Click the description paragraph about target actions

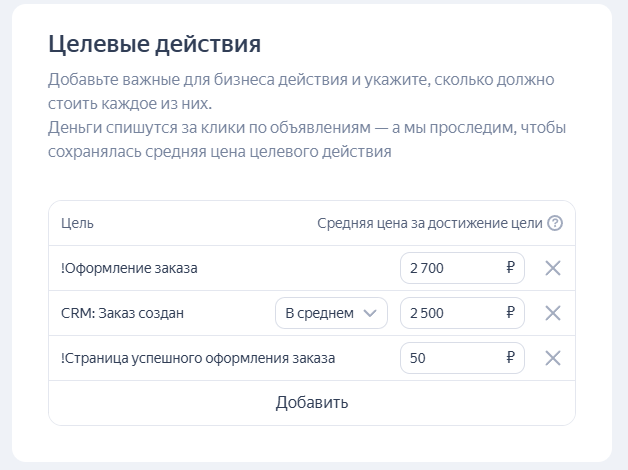tap(300, 115)
